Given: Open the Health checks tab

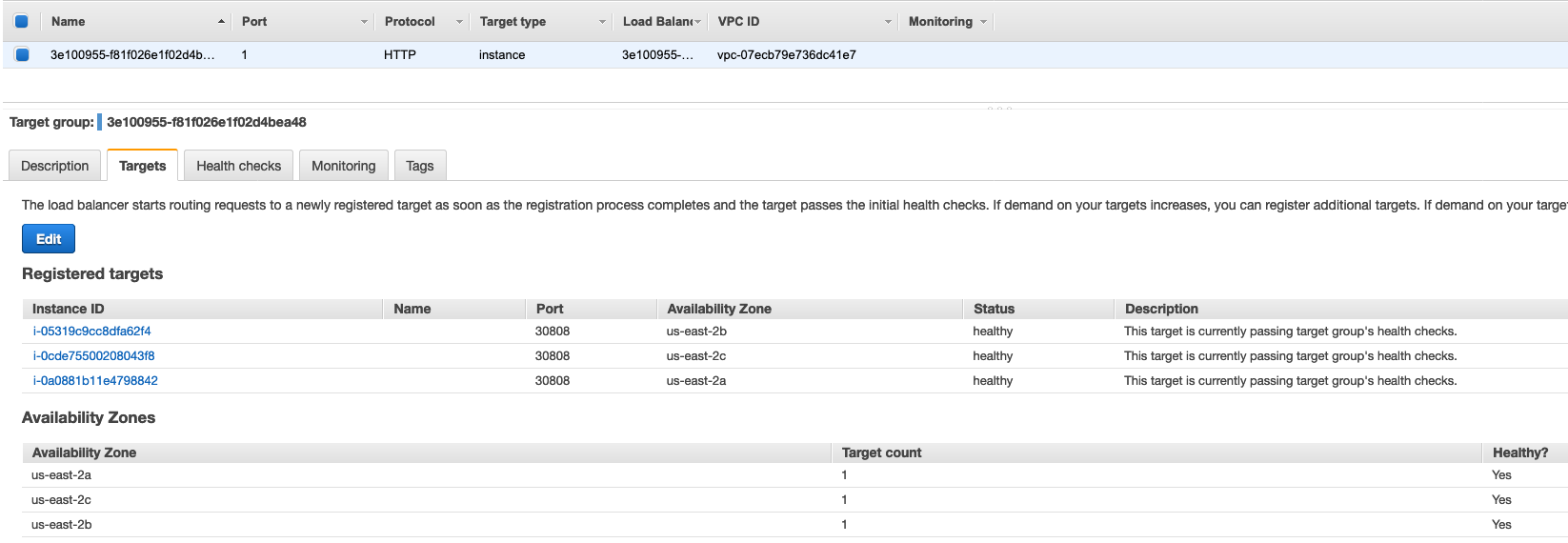Looking at the screenshot, I should [x=239, y=166].
